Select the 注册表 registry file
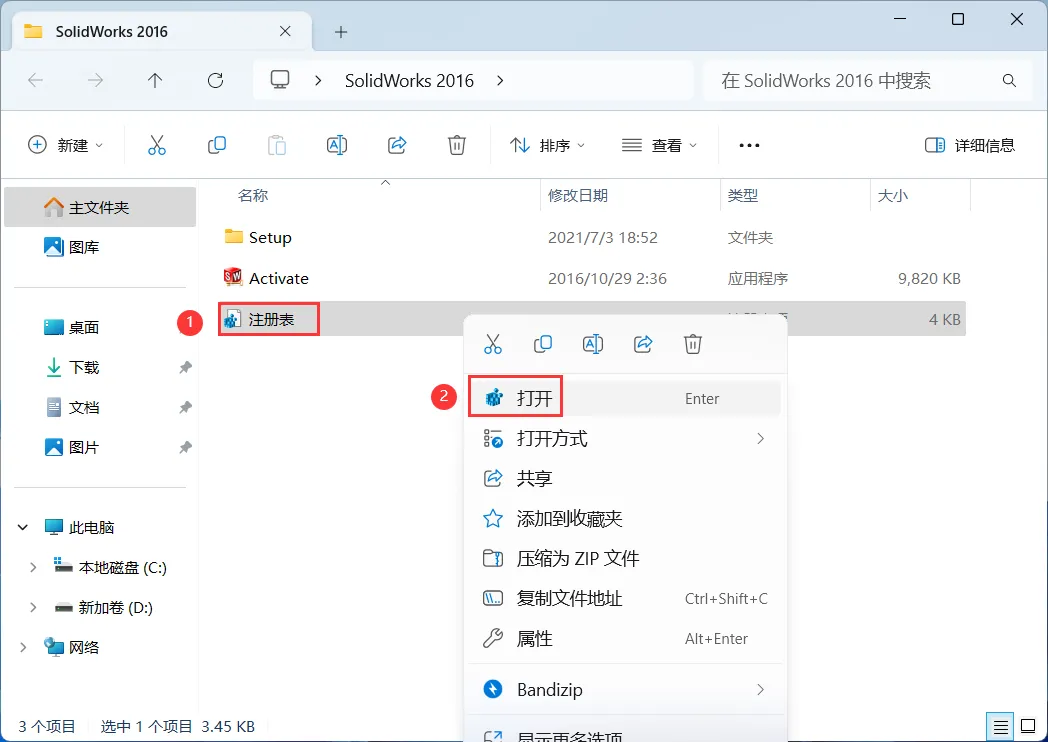The image size is (1048, 742). click(269, 320)
